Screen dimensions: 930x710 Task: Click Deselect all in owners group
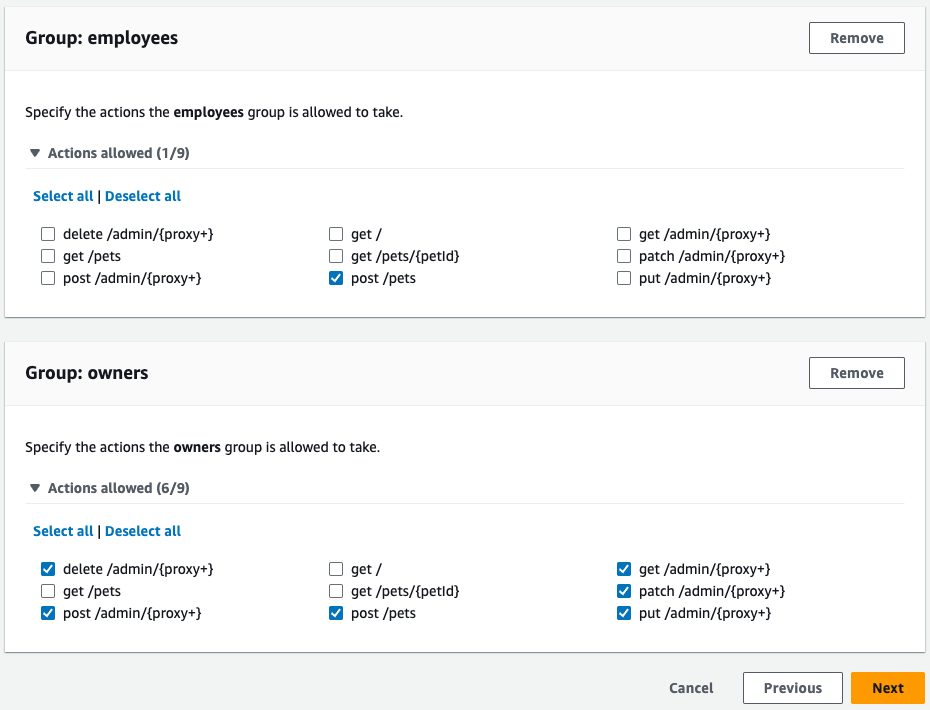tap(143, 530)
